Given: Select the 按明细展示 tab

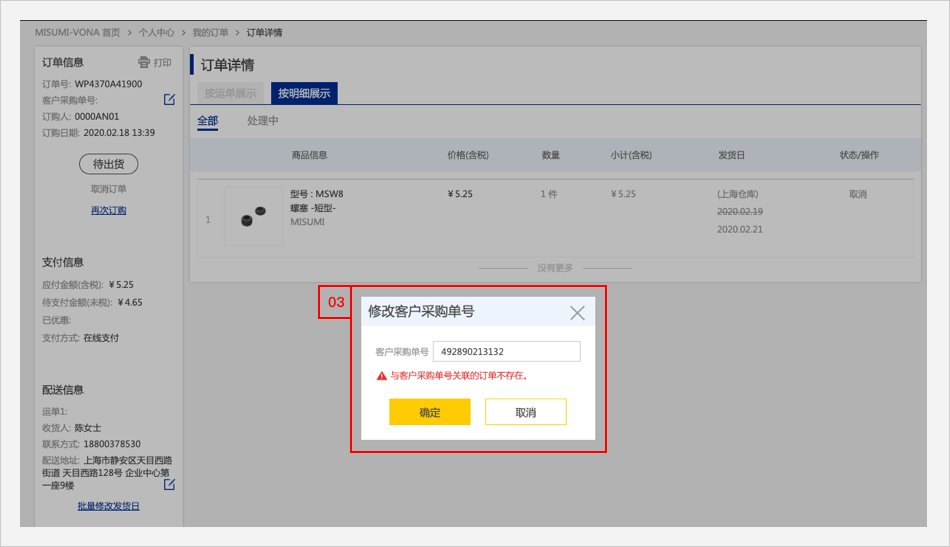Looking at the screenshot, I should tap(304, 93).
